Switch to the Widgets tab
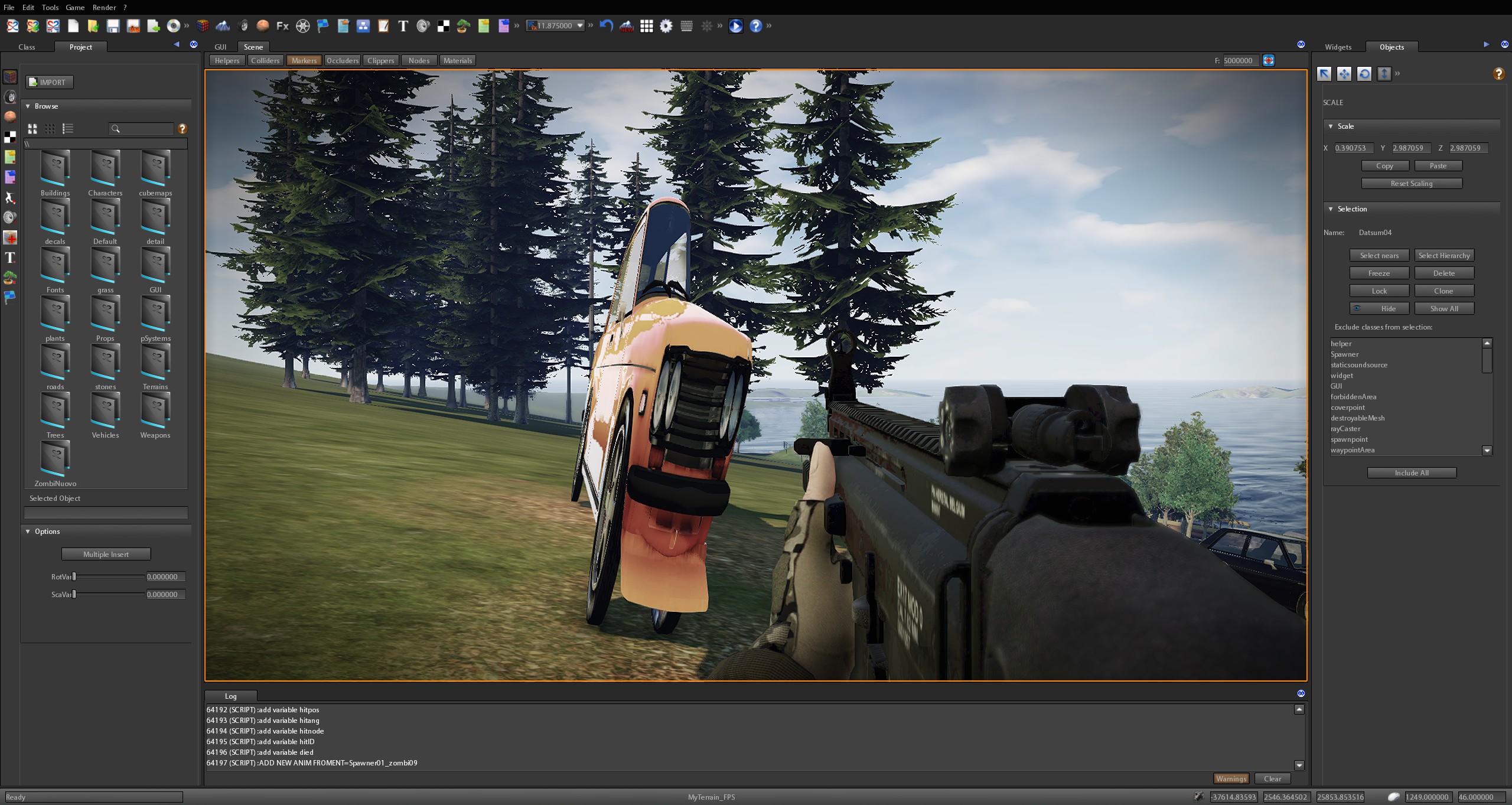 [x=1338, y=47]
